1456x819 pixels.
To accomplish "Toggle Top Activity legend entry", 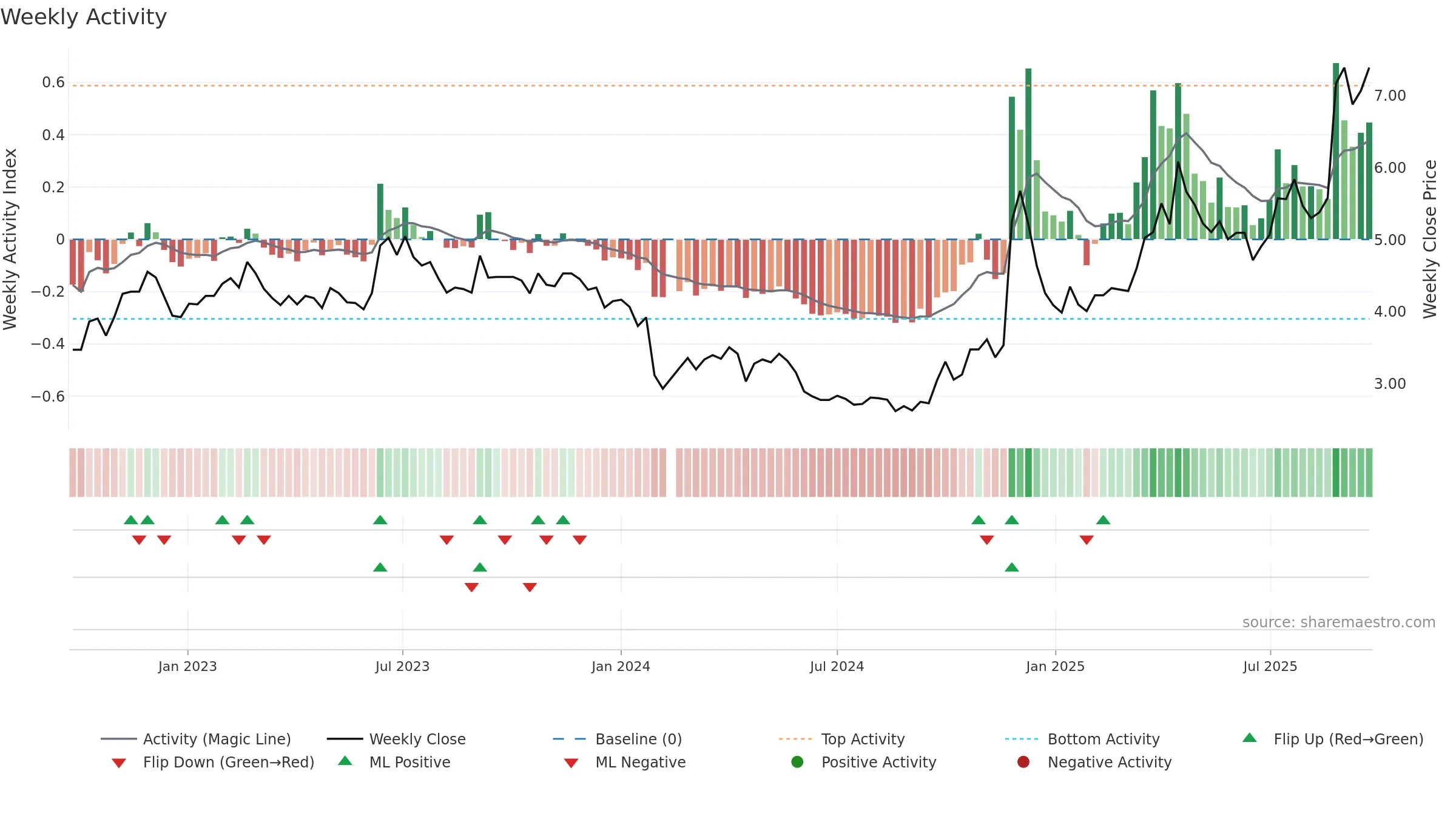I will click(842, 739).
